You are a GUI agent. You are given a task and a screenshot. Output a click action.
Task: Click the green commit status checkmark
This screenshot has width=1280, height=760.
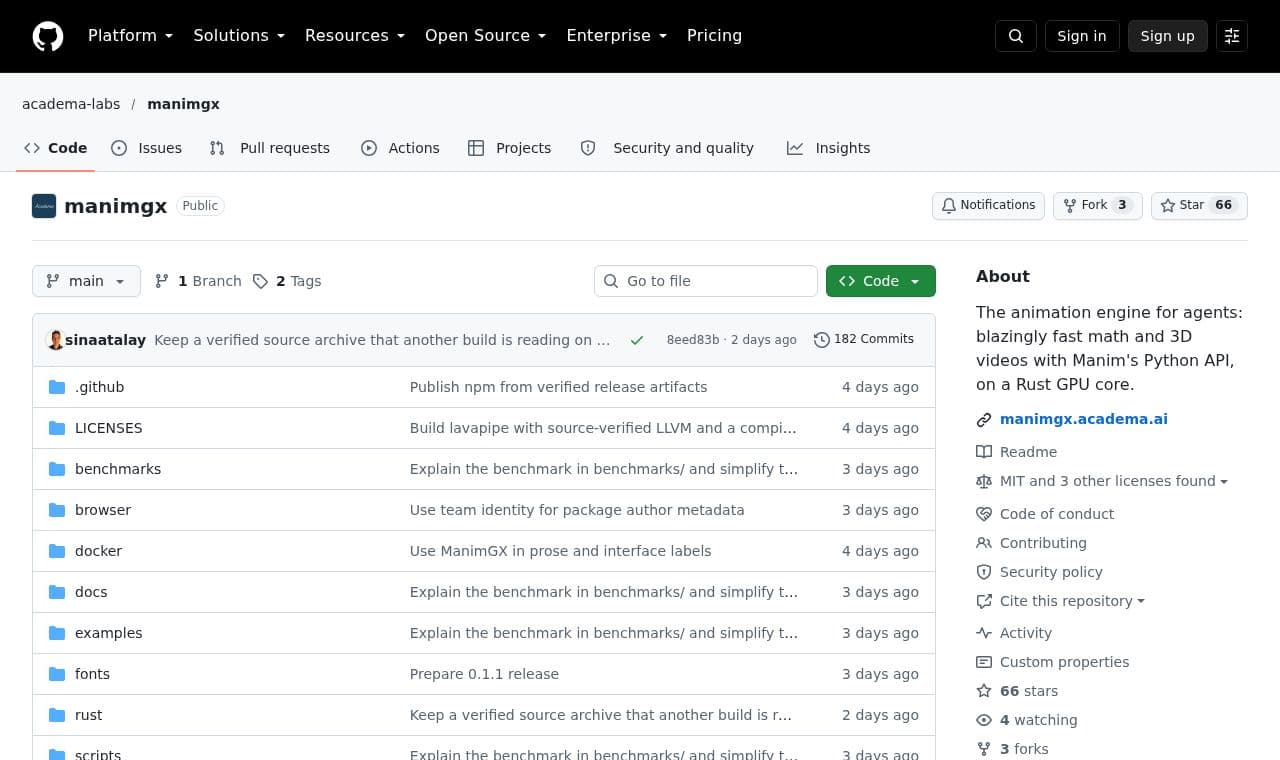637,340
